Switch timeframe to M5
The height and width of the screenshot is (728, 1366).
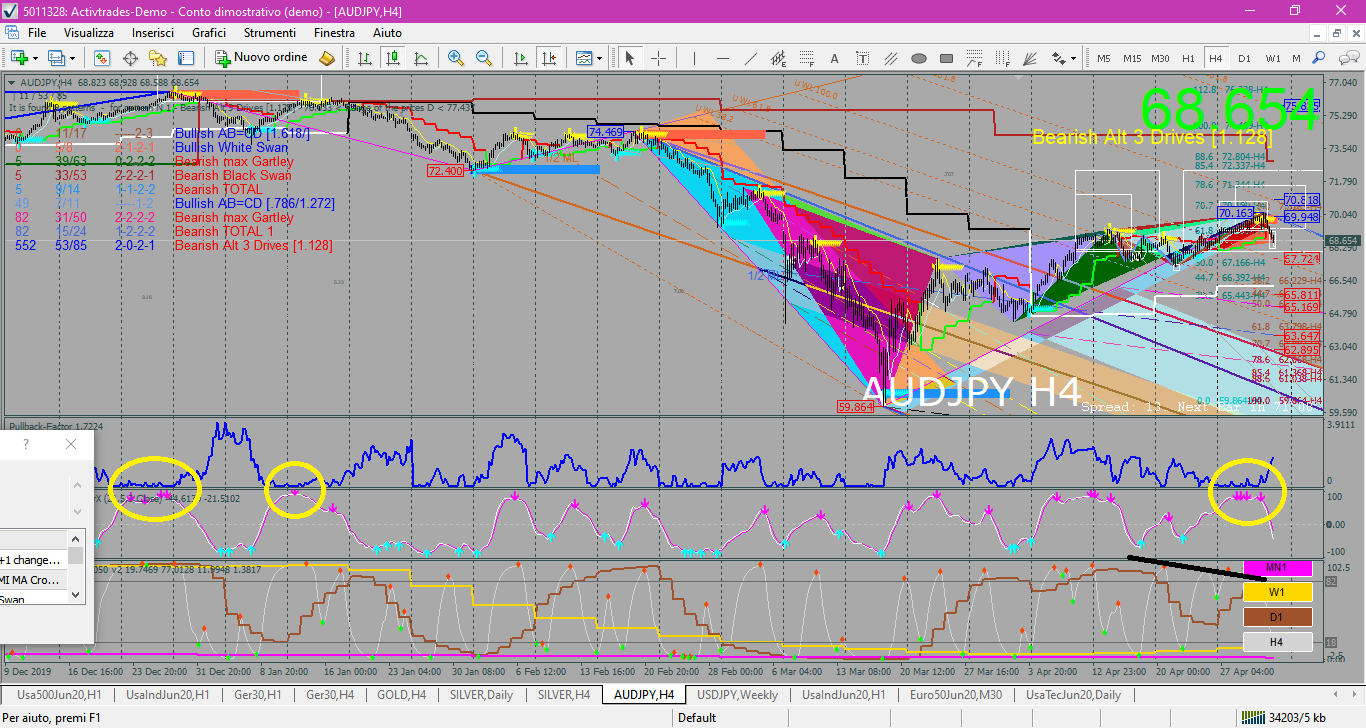tap(1104, 58)
